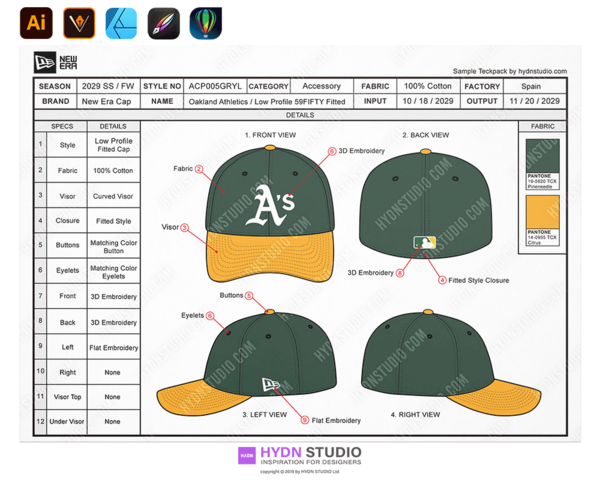The image size is (600, 480).
Task: Click the 'New Era Cap' brand cell
Action: [107, 101]
